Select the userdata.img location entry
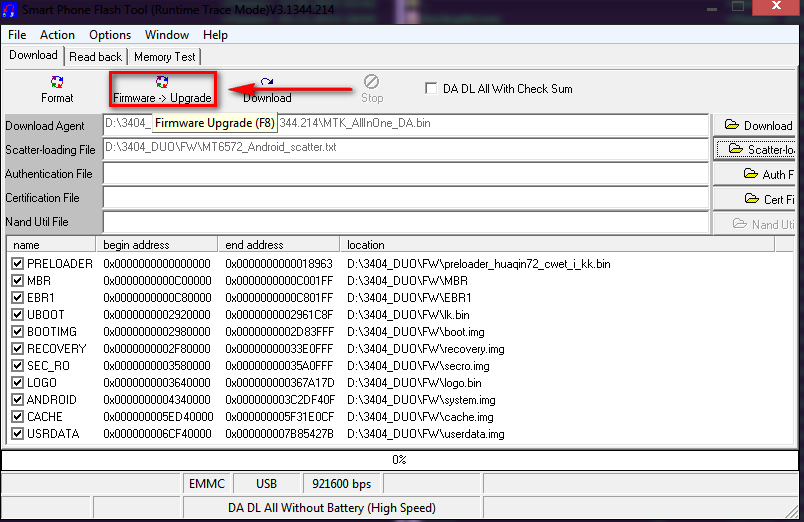This screenshot has height=522, width=804. click(x=426, y=434)
